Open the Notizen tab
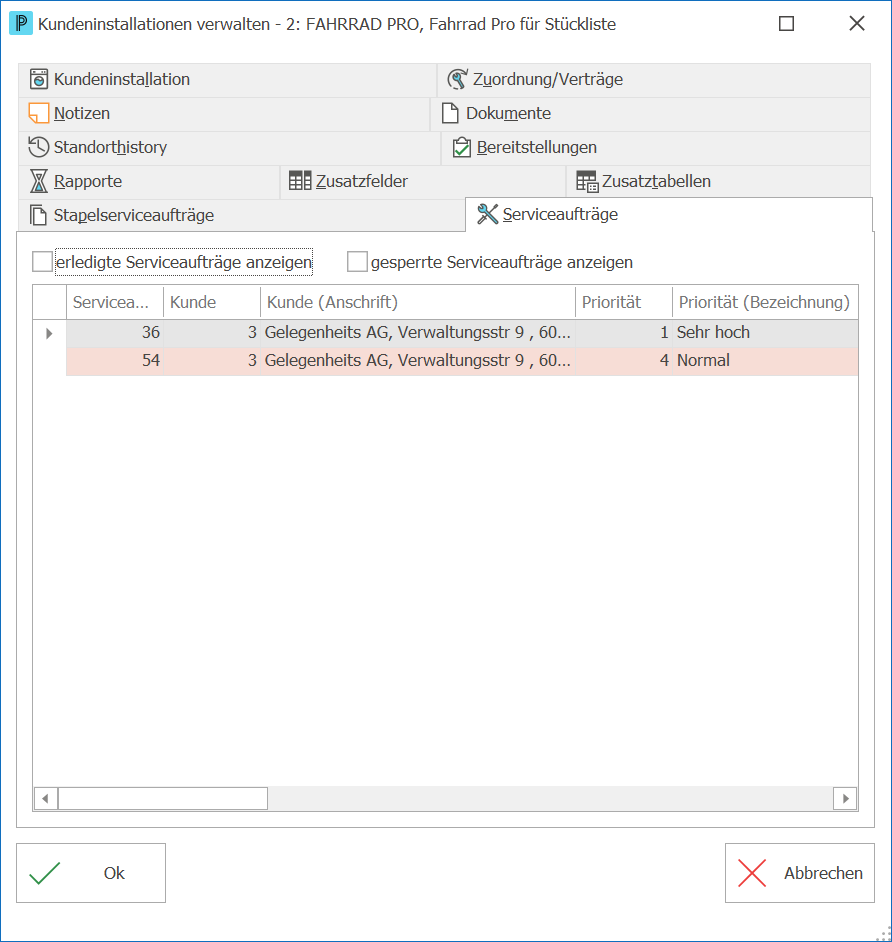The image size is (892, 942). pyautogui.click(x=223, y=114)
